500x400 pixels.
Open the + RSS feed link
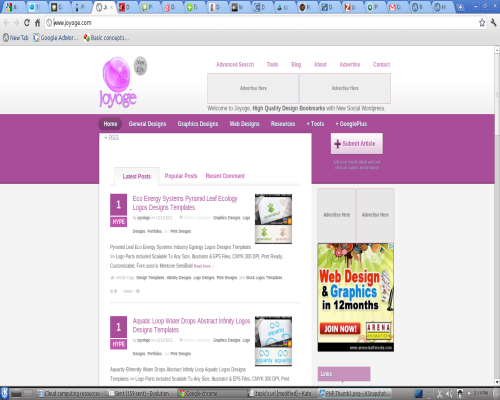pos(111,138)
